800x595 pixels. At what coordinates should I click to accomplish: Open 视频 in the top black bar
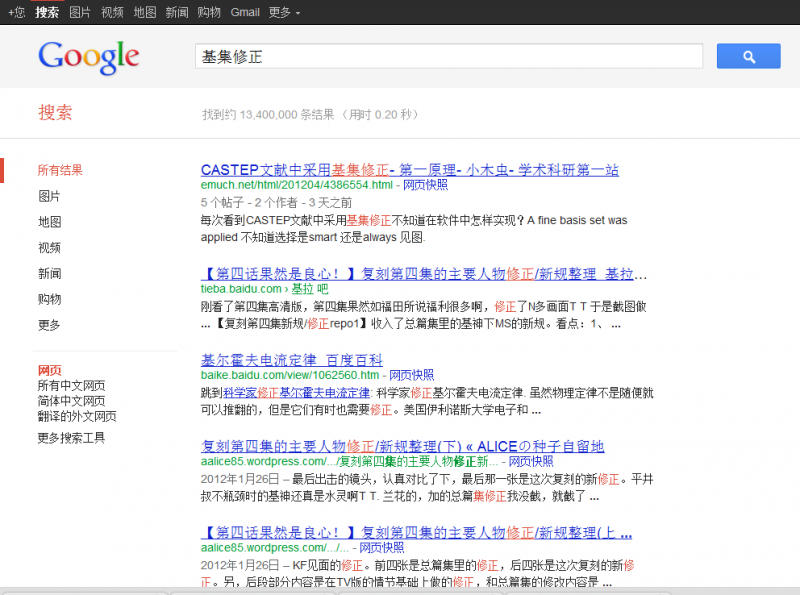112,12
